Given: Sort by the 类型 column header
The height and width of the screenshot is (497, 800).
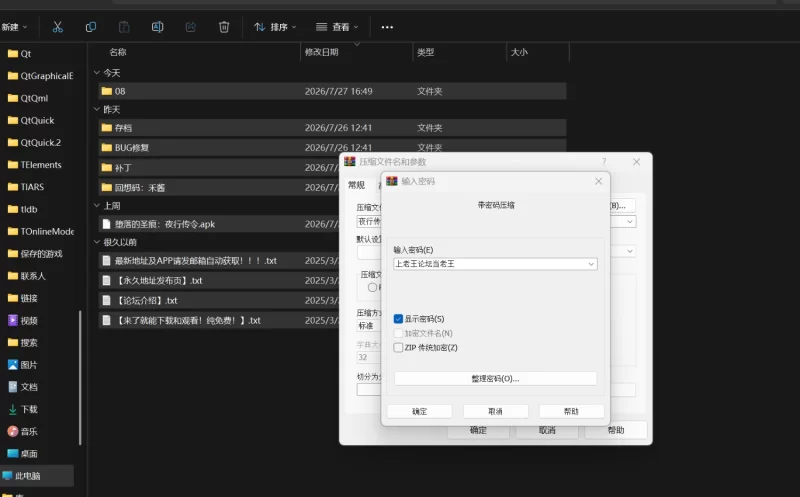Looking at the screenshot, I should point(426,52).
